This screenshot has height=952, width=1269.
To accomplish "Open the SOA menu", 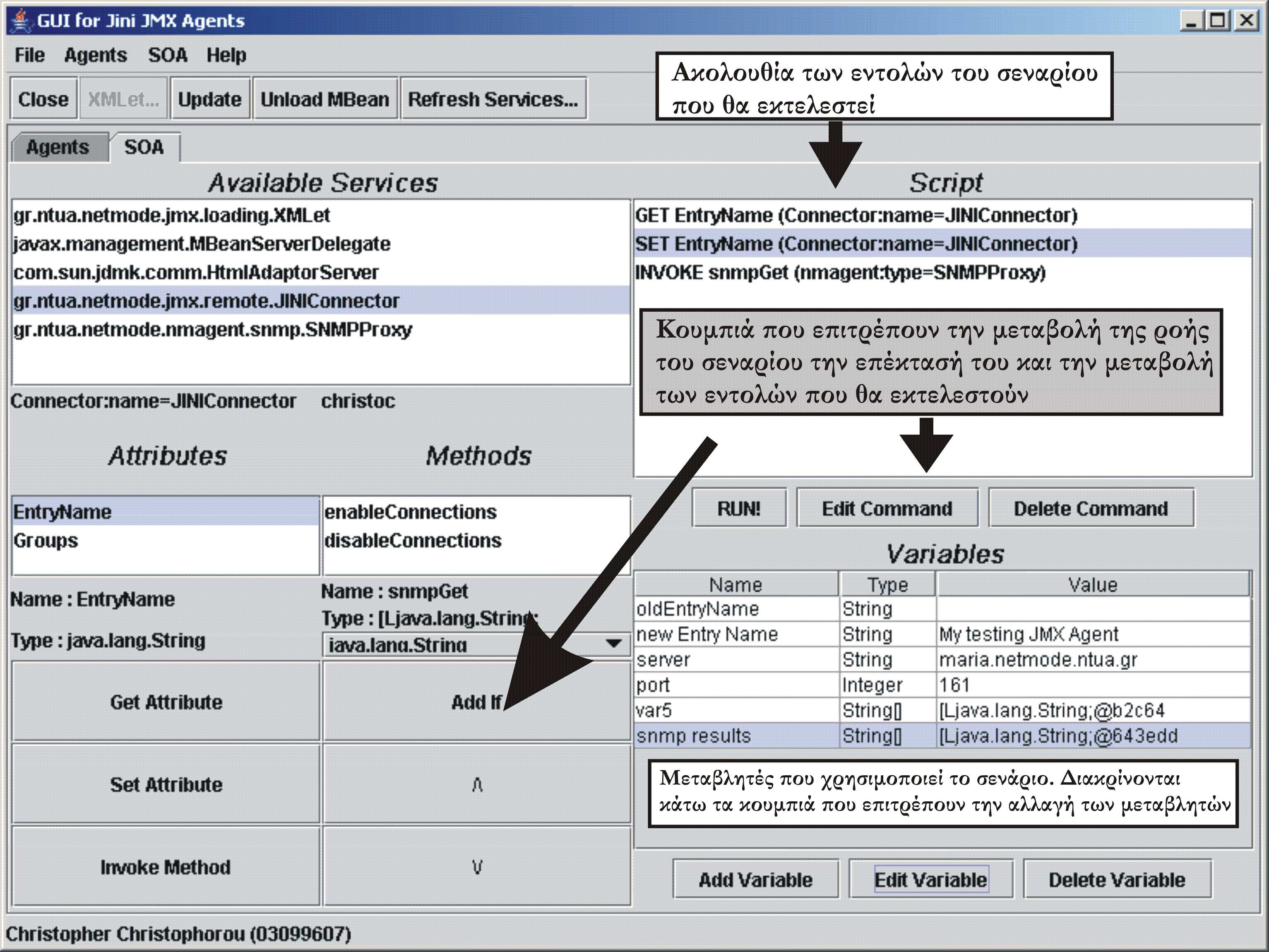I will (168, 55).
